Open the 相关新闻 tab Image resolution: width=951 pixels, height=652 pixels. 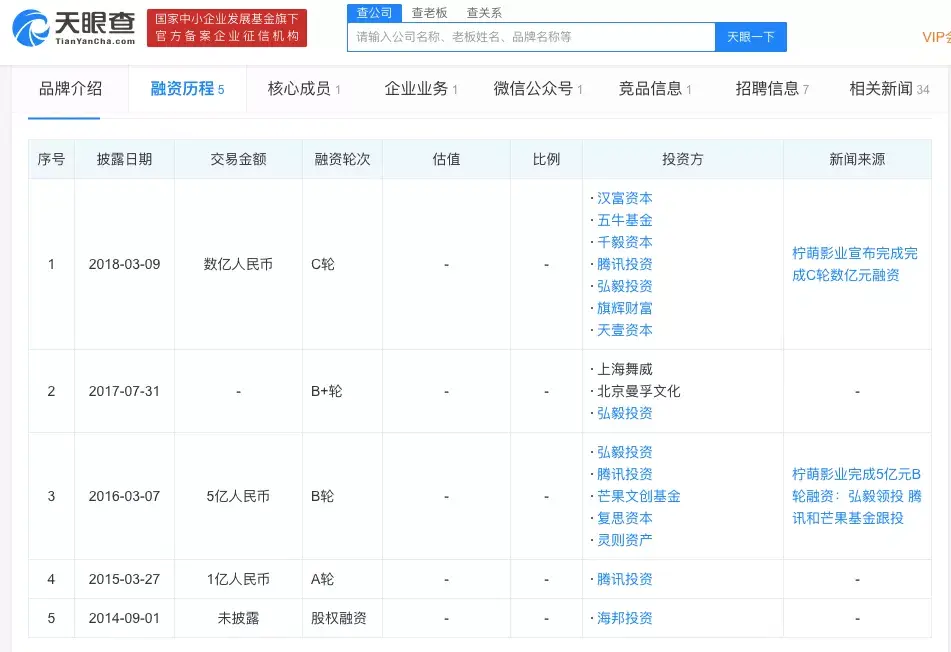pos(888,89)
